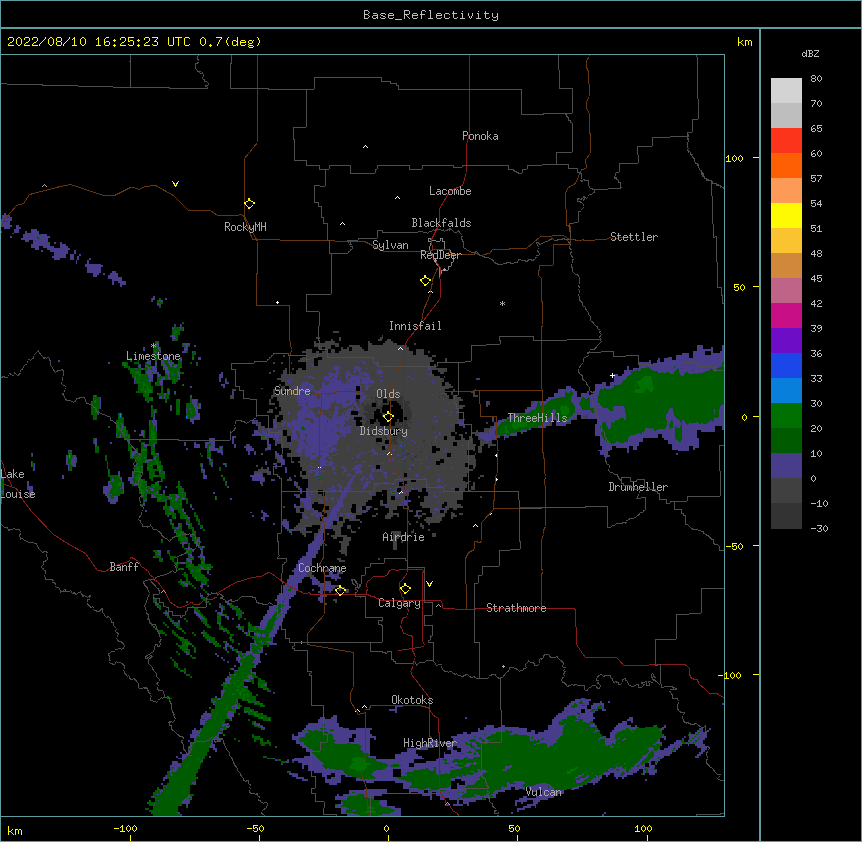The height and width of the screenshot is (842, 862).
Task: Click the Drumheller label
Action: coord(638,487)
